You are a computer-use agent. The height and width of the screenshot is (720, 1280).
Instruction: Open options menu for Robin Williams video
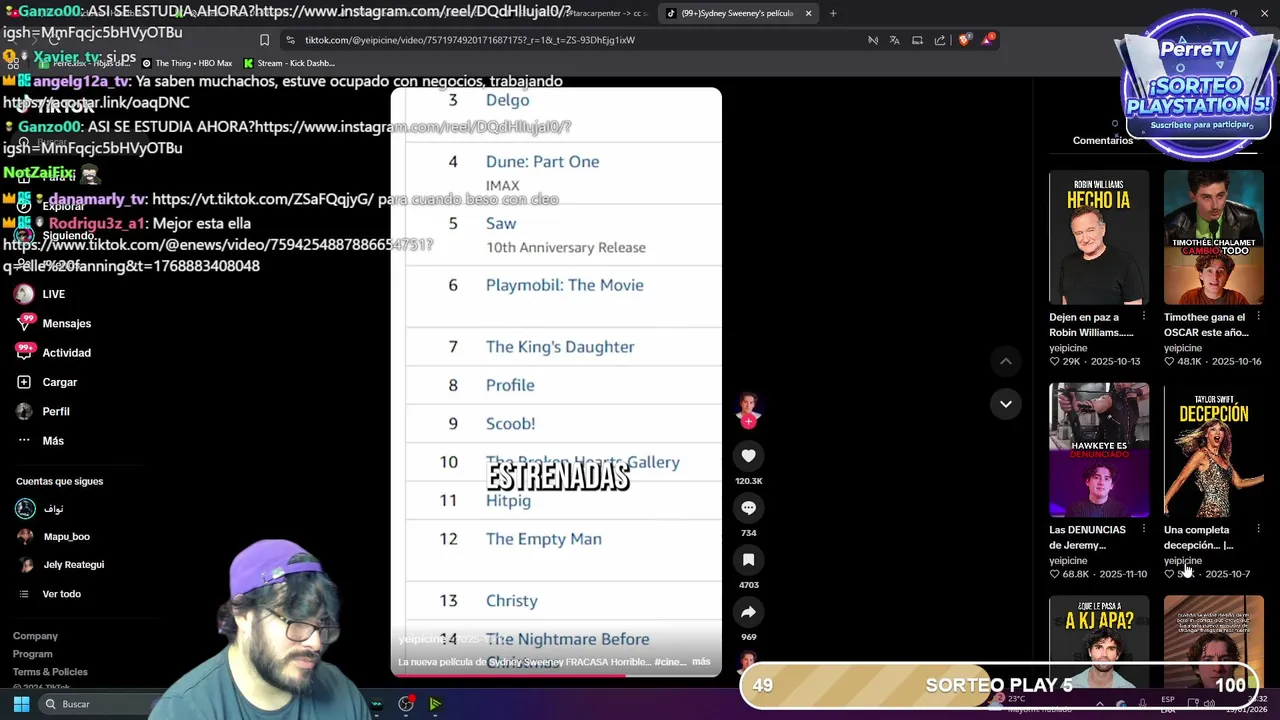click(1143, 317)
